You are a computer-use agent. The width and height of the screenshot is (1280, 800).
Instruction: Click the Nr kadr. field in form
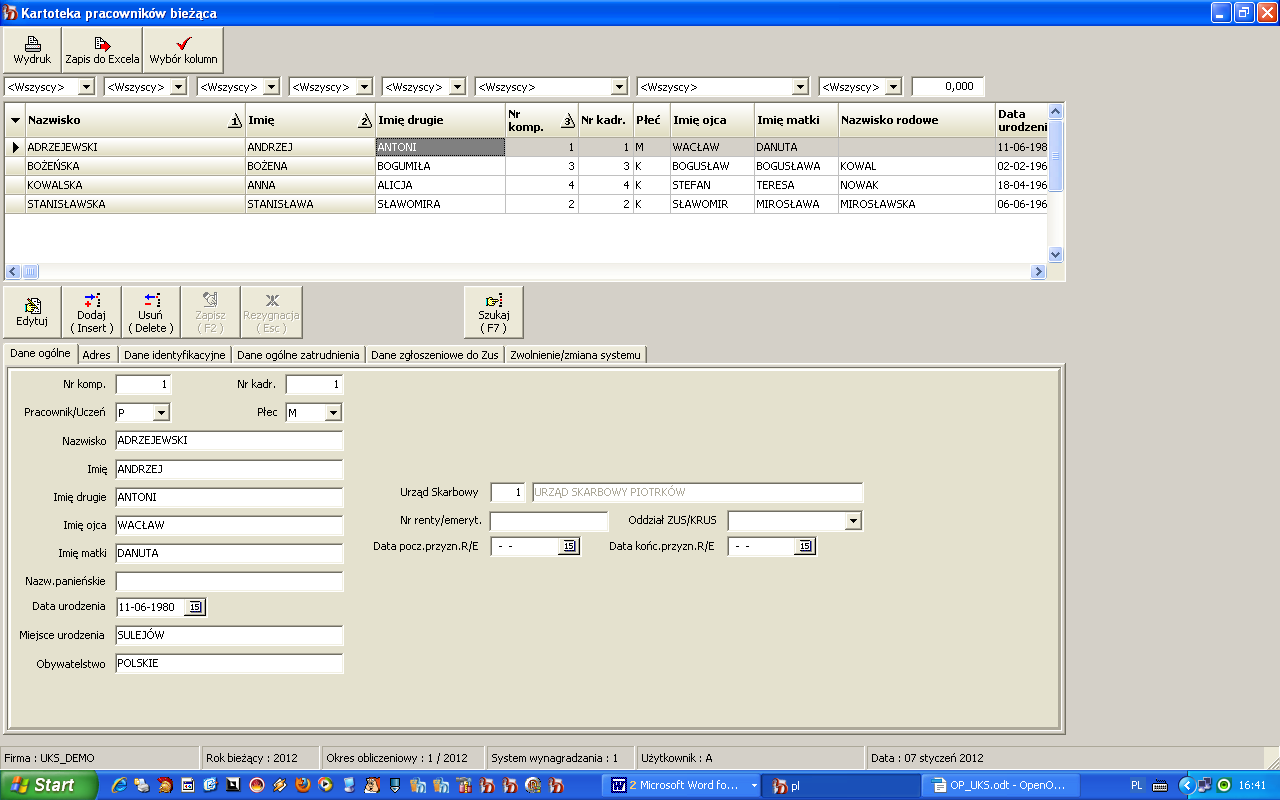[x=314, y=384]
